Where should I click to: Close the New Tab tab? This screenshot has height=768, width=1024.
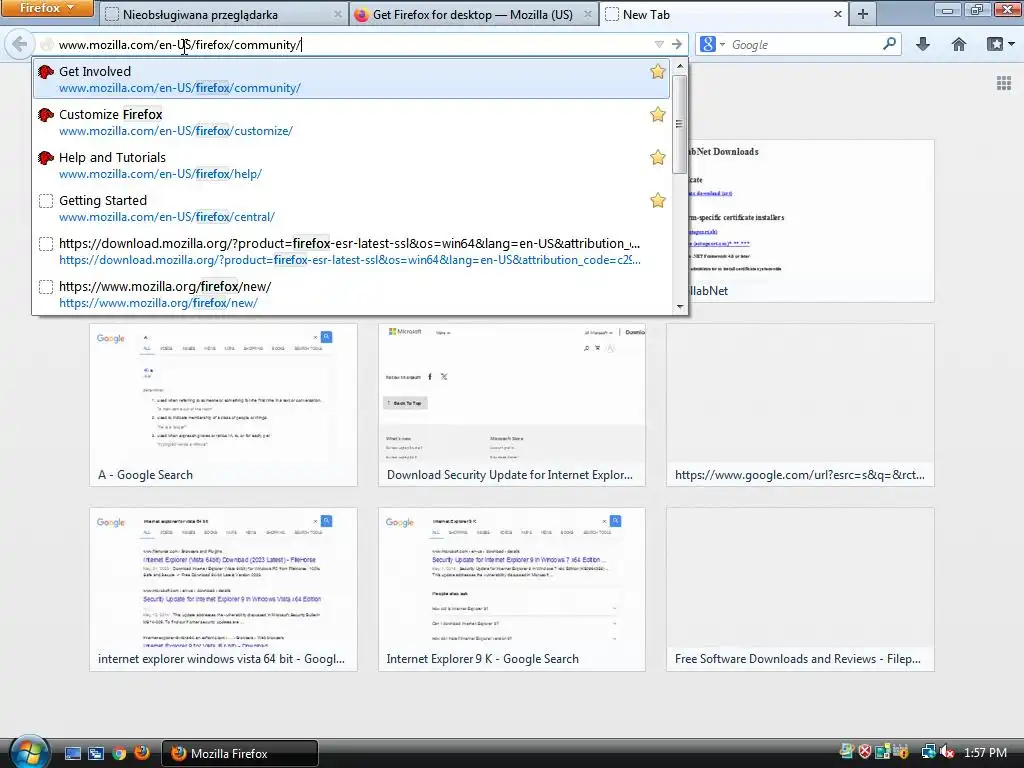click(838, 14)
